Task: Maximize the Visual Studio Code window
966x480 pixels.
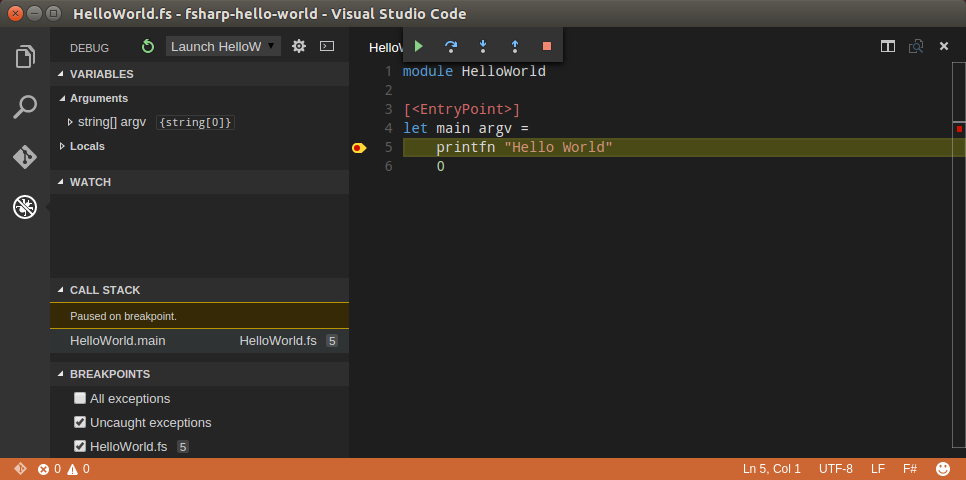Action: pyautogui.click(x=54, y=12)
